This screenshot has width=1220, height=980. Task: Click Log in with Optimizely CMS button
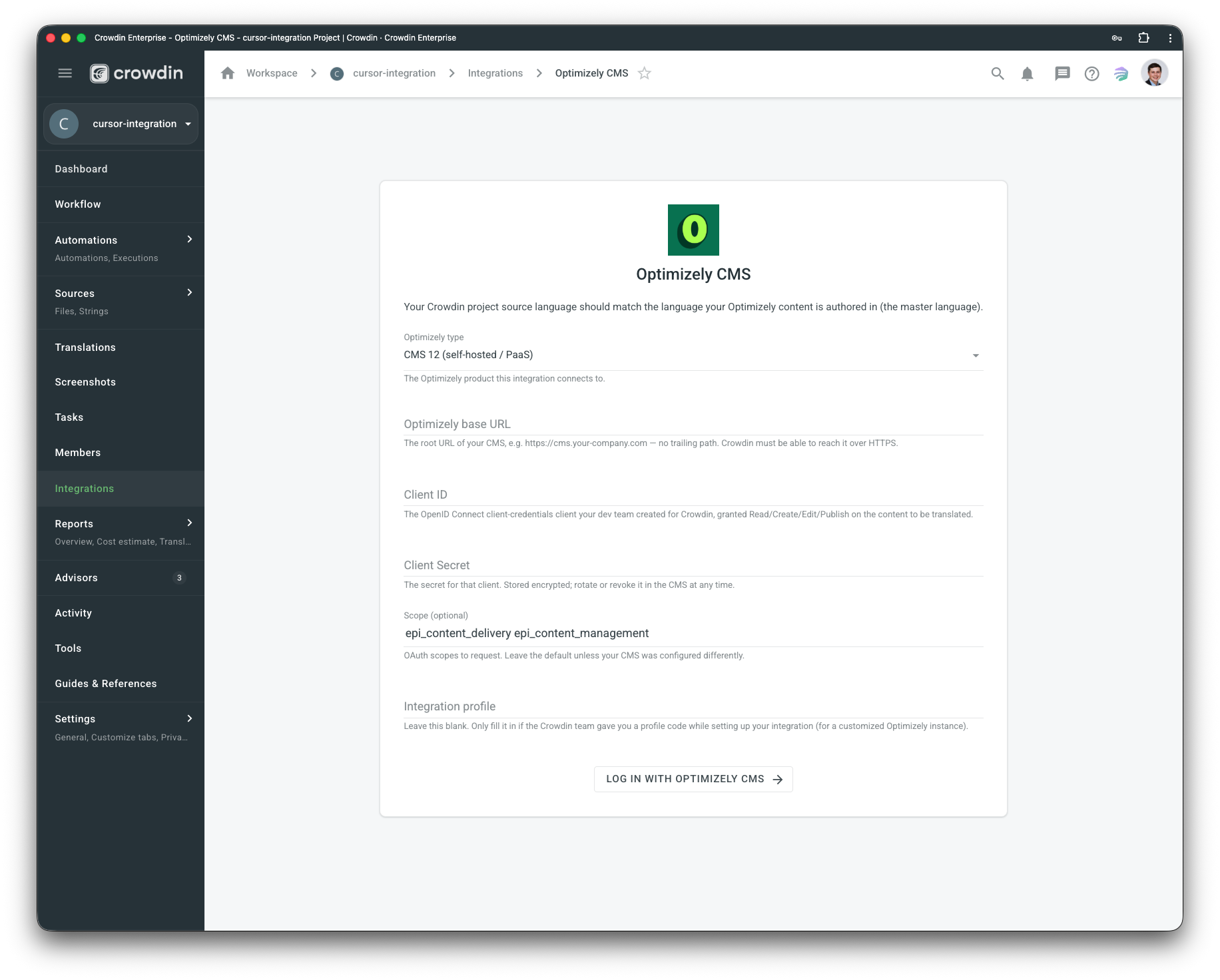pos(693,779)
